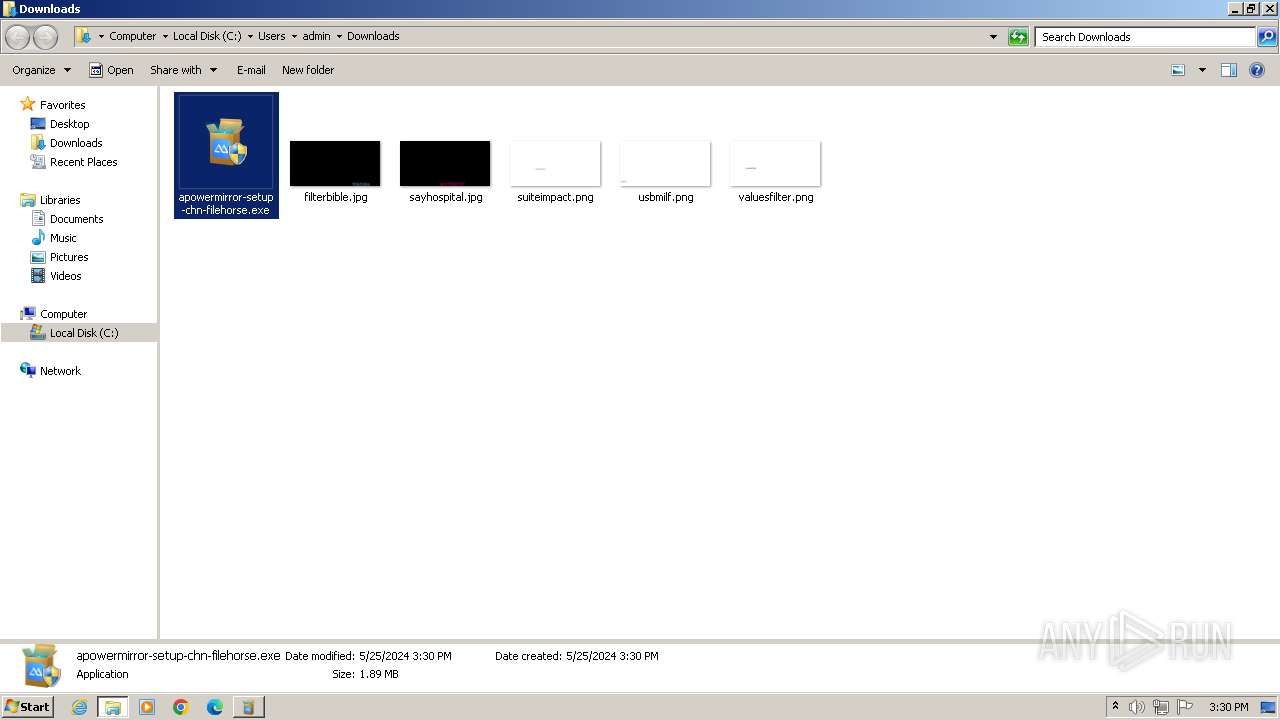The image size is (1280, 720).
Task: Expand address bar history dropdown
Action: coord(993,37)
